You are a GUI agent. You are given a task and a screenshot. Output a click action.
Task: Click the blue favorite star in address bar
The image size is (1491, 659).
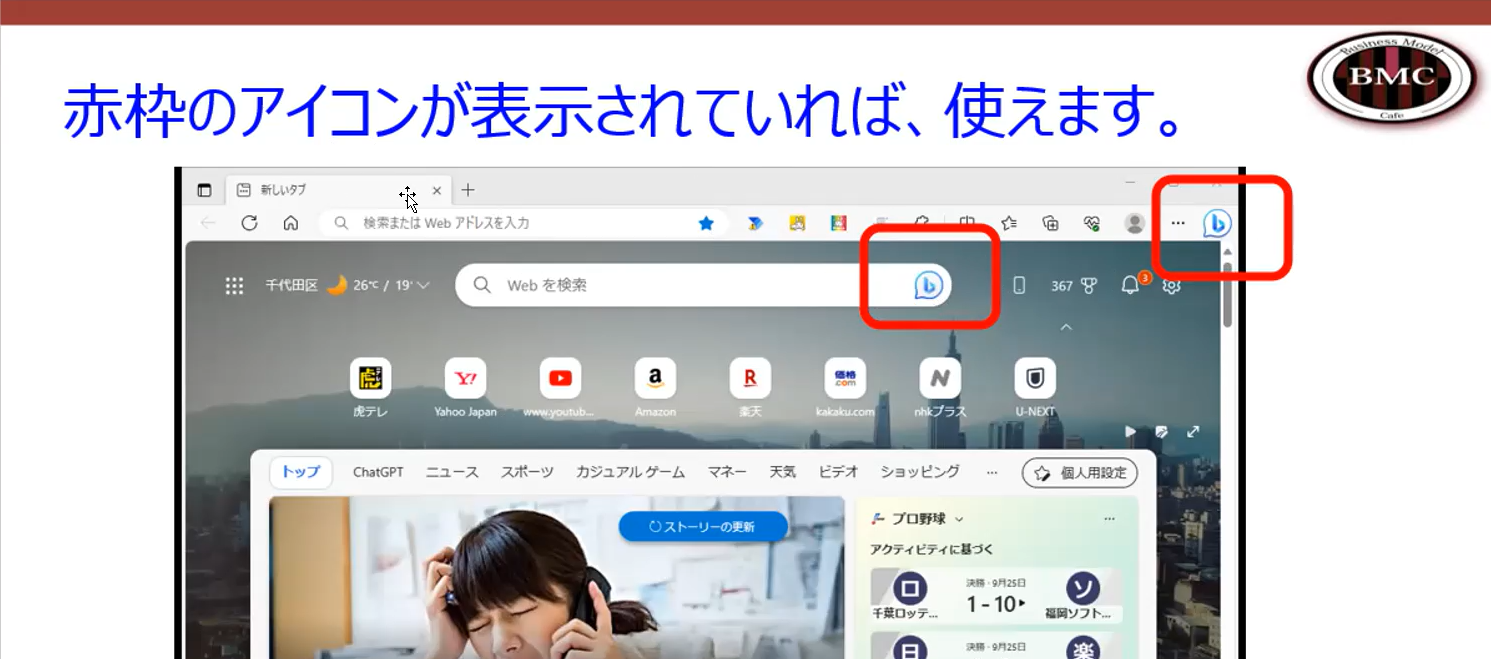706,223
